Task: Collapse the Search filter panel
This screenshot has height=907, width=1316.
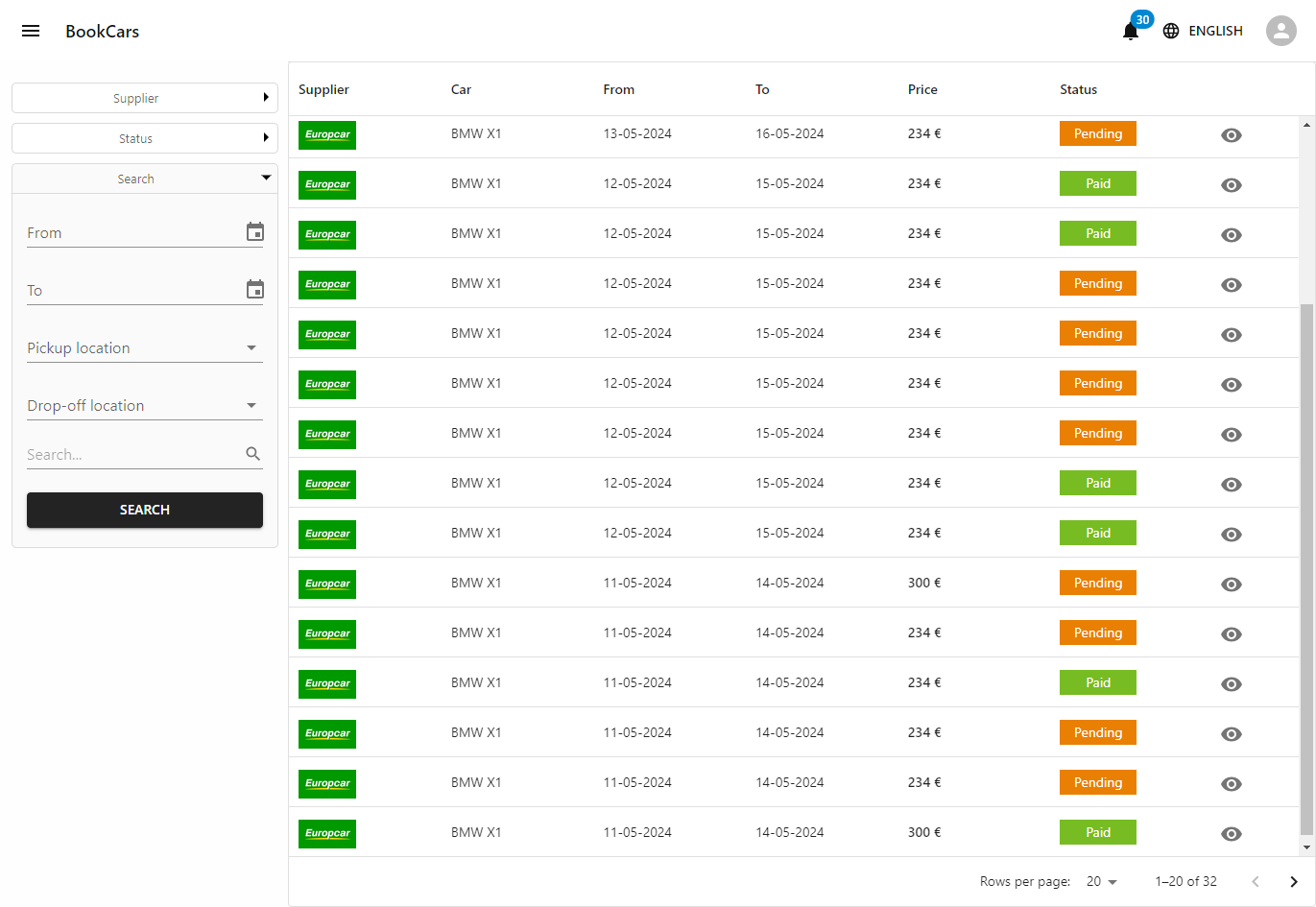Action: 145,179
